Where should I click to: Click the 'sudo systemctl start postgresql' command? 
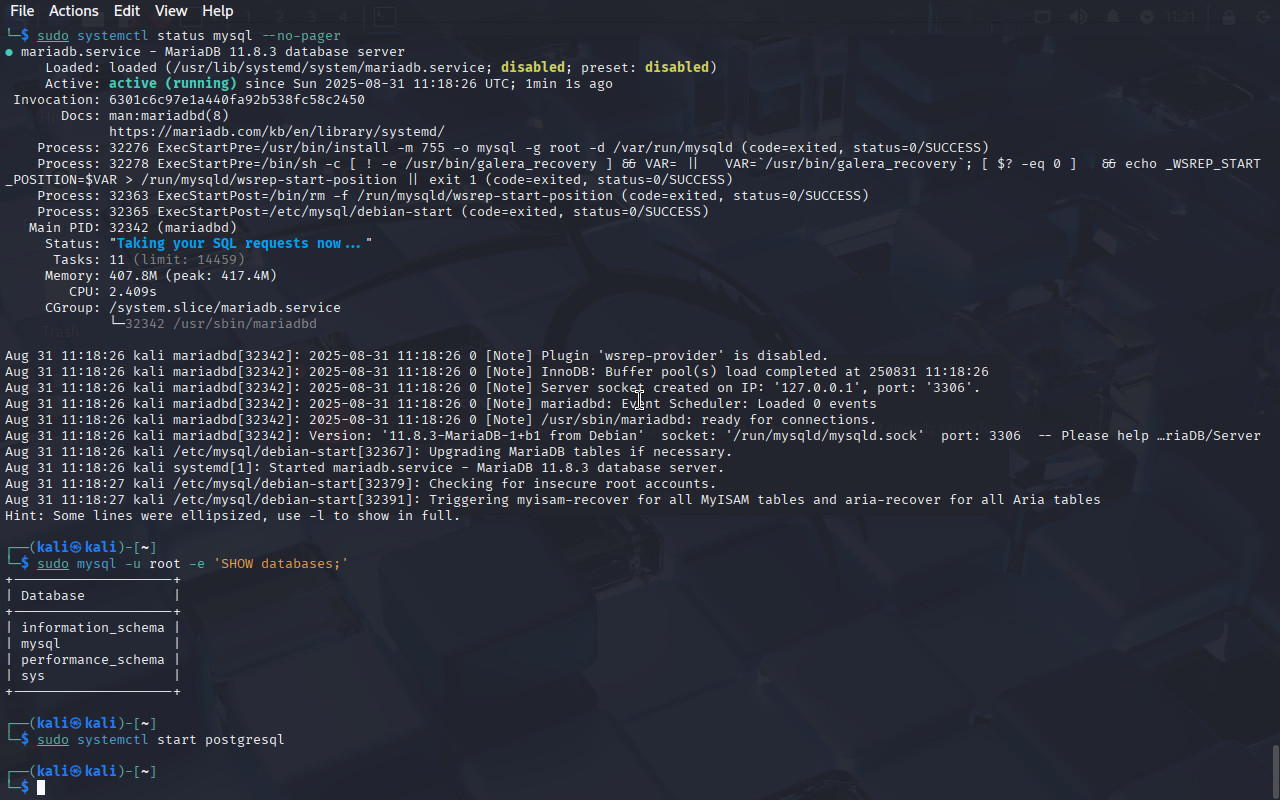pyautogui.click(x=161, y=740)
